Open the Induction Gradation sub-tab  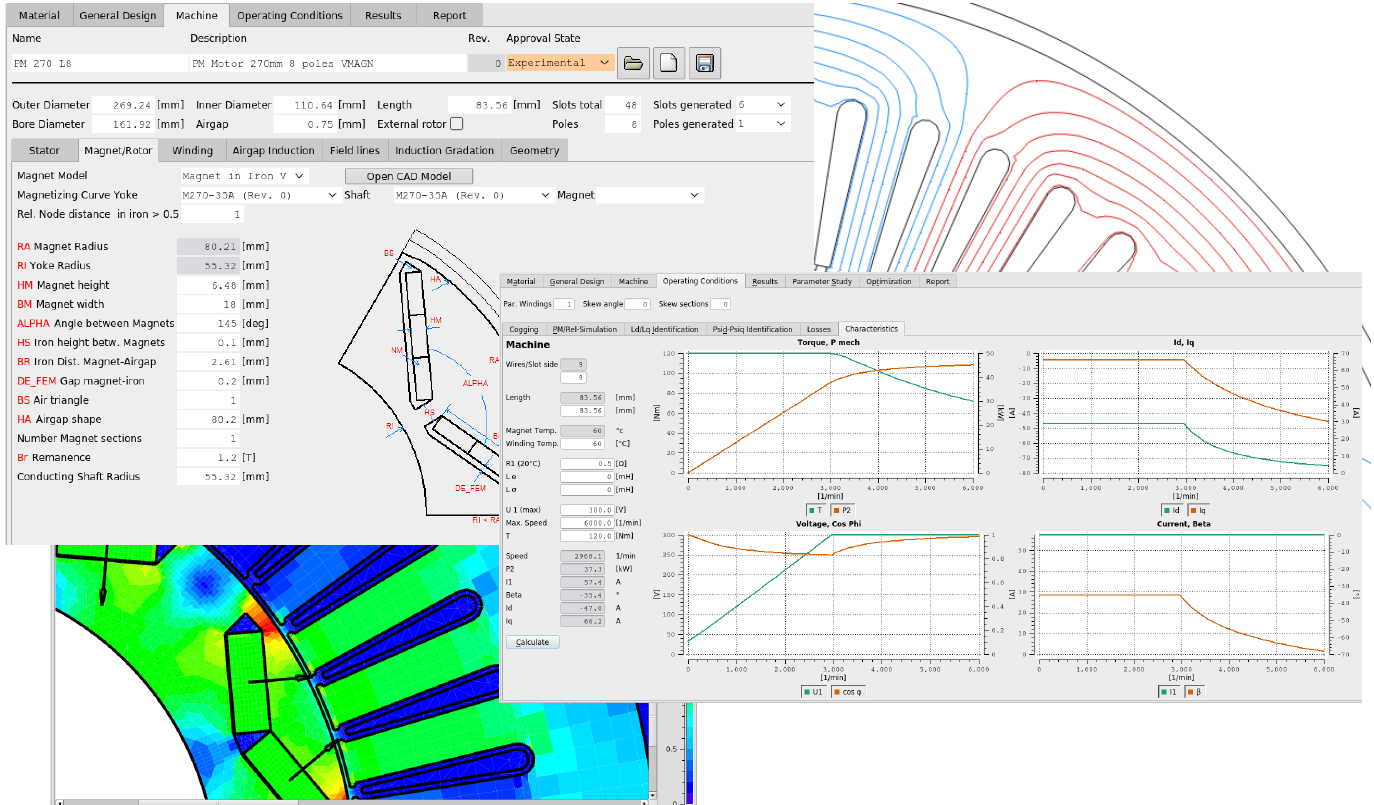(445, 150)
